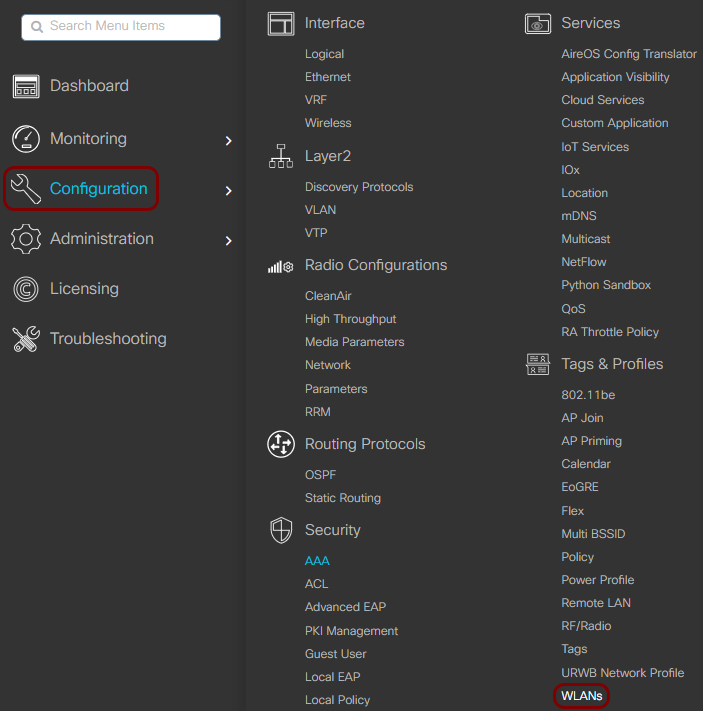The height and width of the screenshot is (711, 703).
Task: Open High Throughput settings
Action: 351,319
